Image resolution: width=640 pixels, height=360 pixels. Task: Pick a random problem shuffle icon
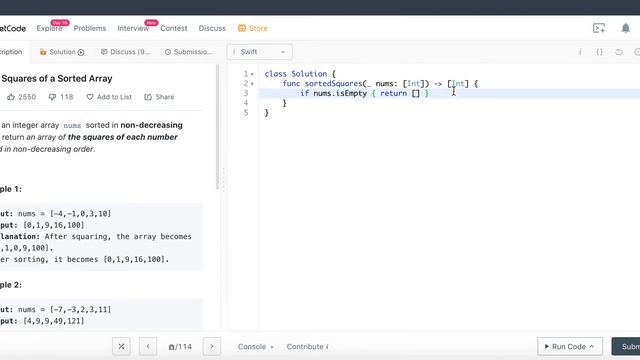tap(122, 347)
